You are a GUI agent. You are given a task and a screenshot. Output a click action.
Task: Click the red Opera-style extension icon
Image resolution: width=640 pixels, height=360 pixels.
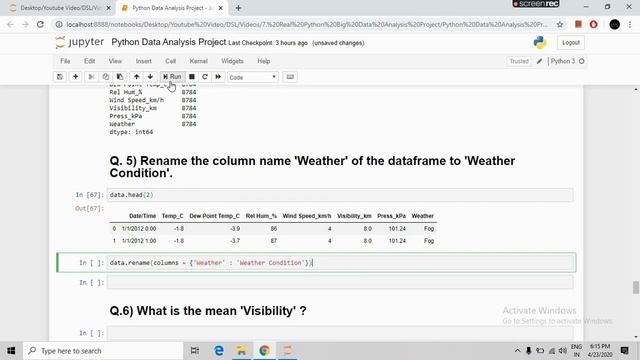click(x=593, y=24)
